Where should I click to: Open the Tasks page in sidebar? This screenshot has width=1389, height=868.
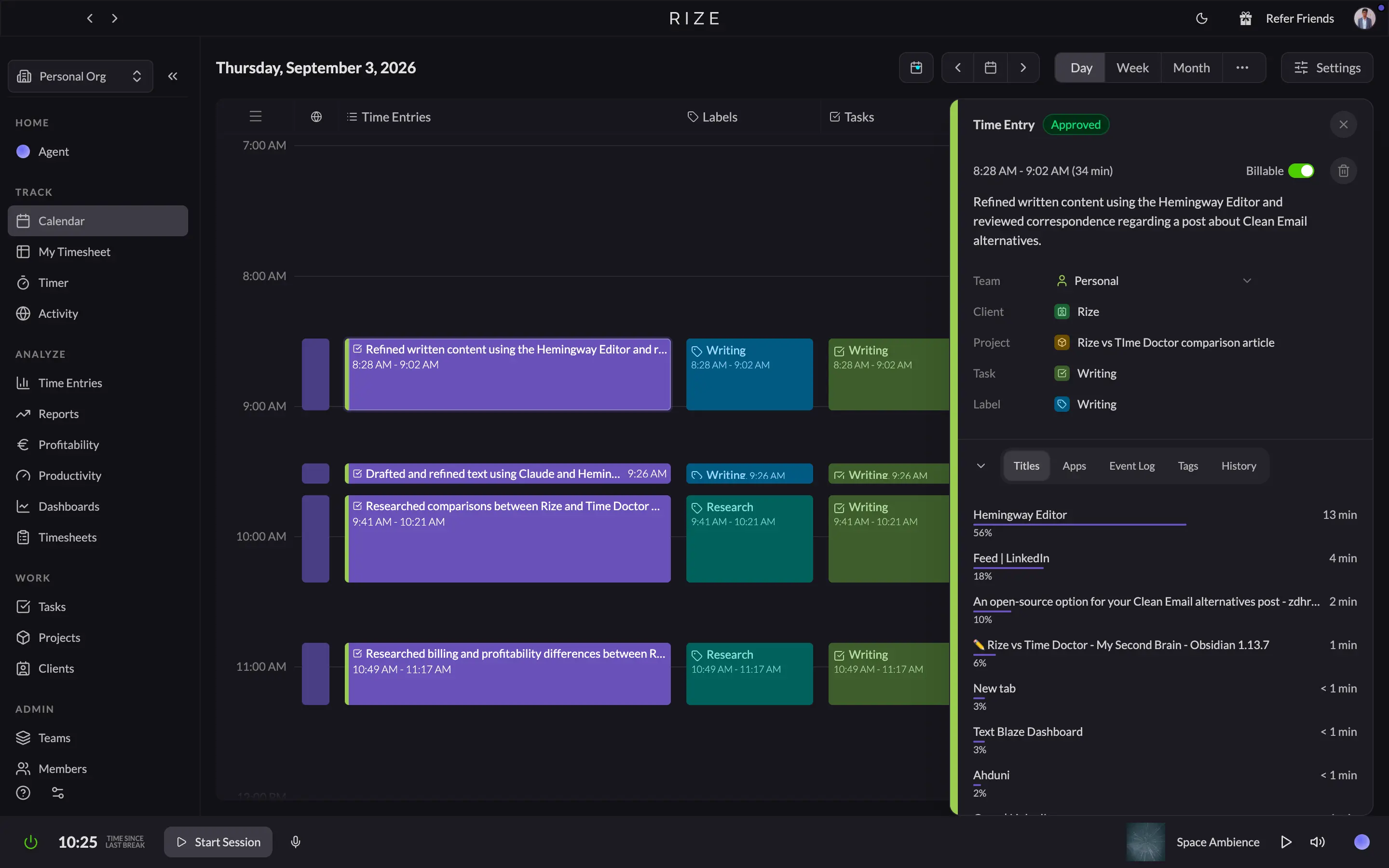pos(97,607)
